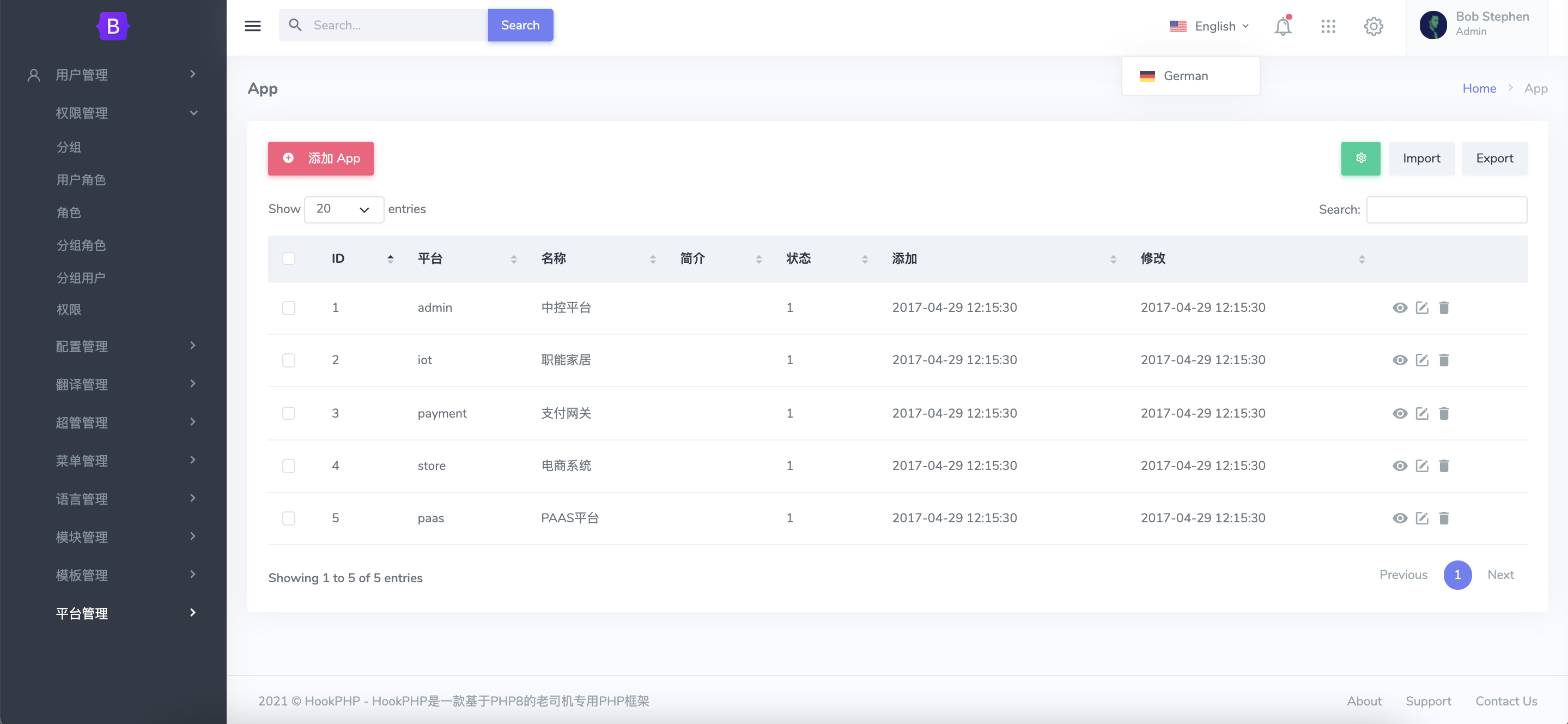Click the table Search input field
This screenshot has height=724, width=1568.
[x=1447, y=209]
